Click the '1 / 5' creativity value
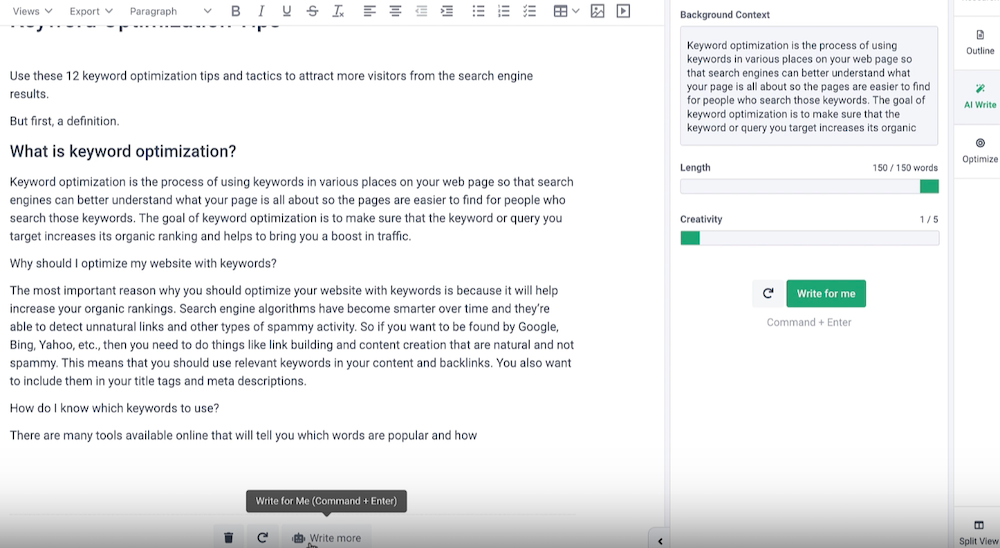The image size is (1000, 548). (929, 219)
